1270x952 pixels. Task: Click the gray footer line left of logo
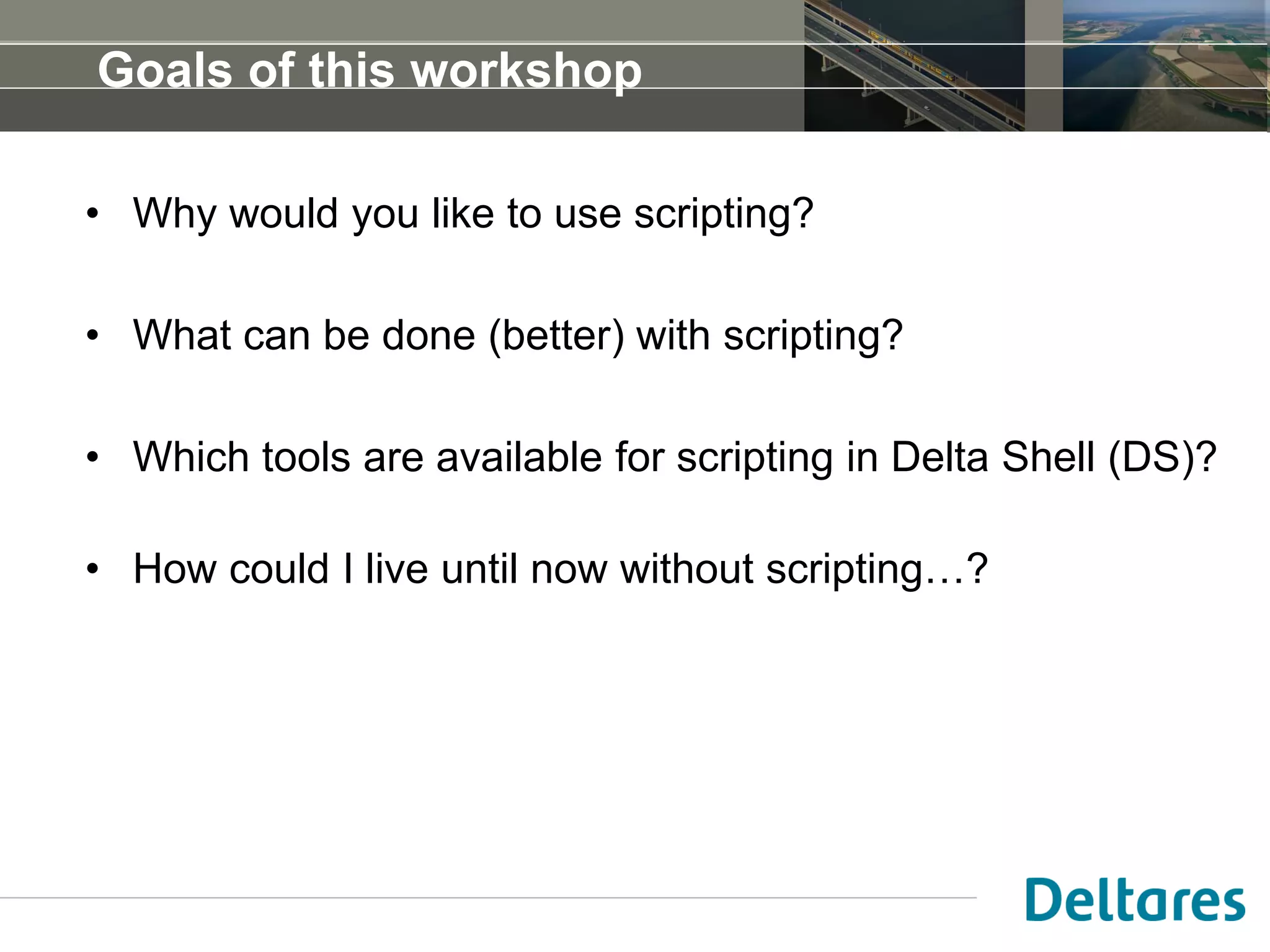(484, 897)
